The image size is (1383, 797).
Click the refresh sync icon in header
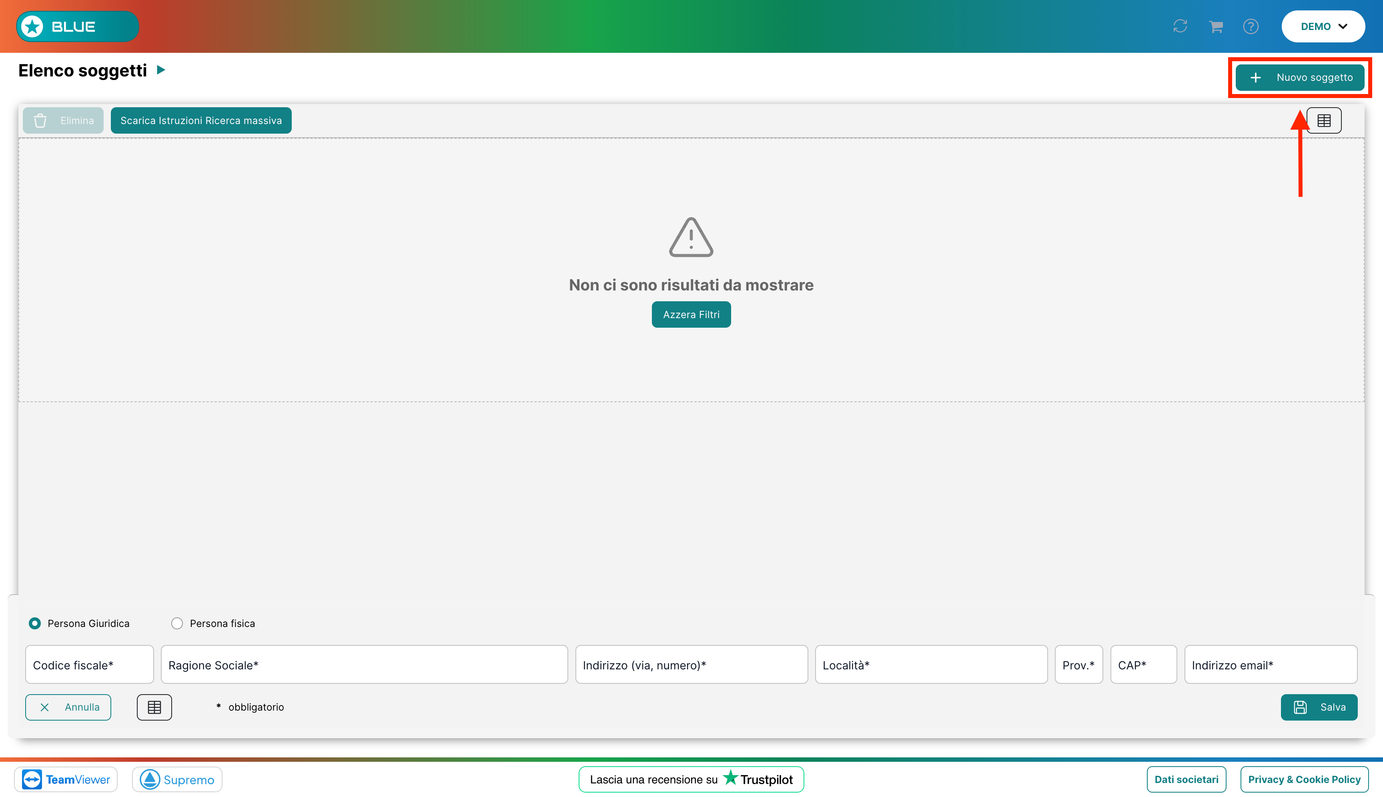[x=1180, y=26]
